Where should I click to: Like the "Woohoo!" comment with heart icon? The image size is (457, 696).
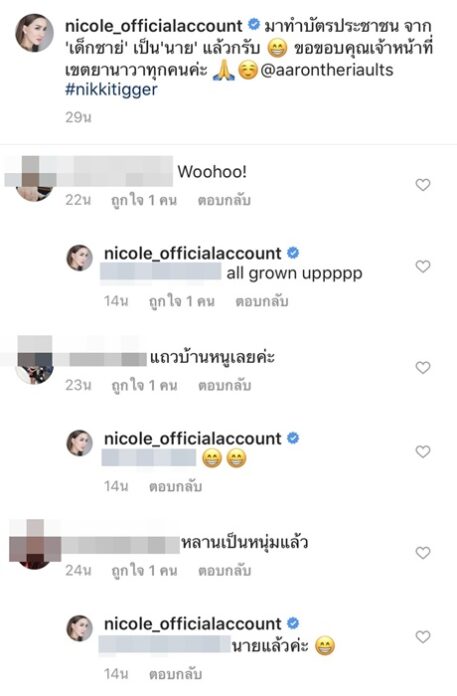coord(423,185)
